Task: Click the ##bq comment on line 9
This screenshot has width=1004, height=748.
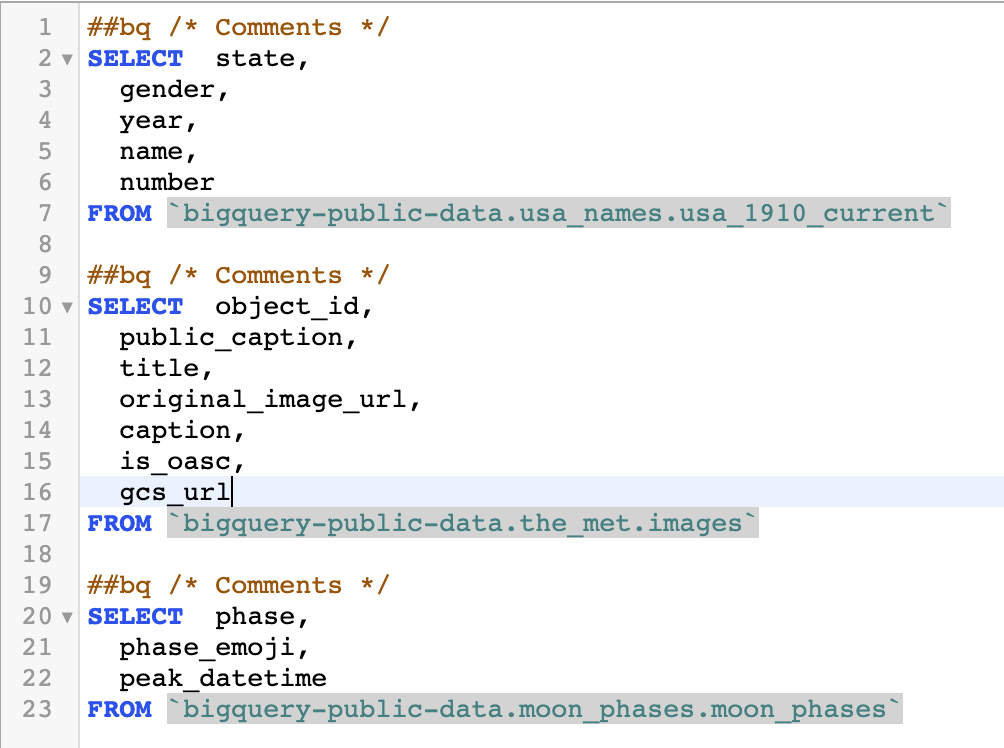Action: tap(238, 275)
